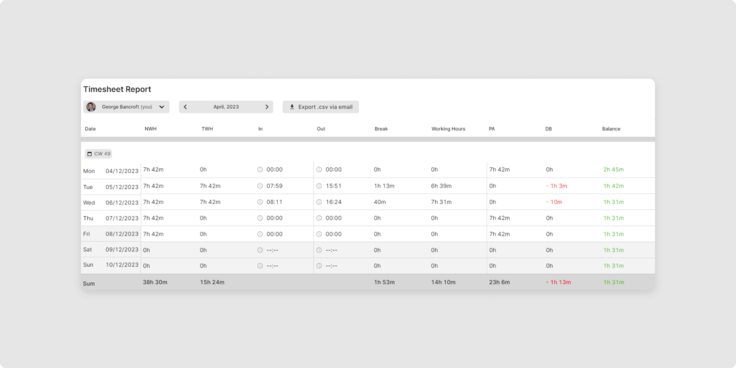Click the 14h 10m working hours sum
This screenshot has height=368, width=736.
(443, 282)
